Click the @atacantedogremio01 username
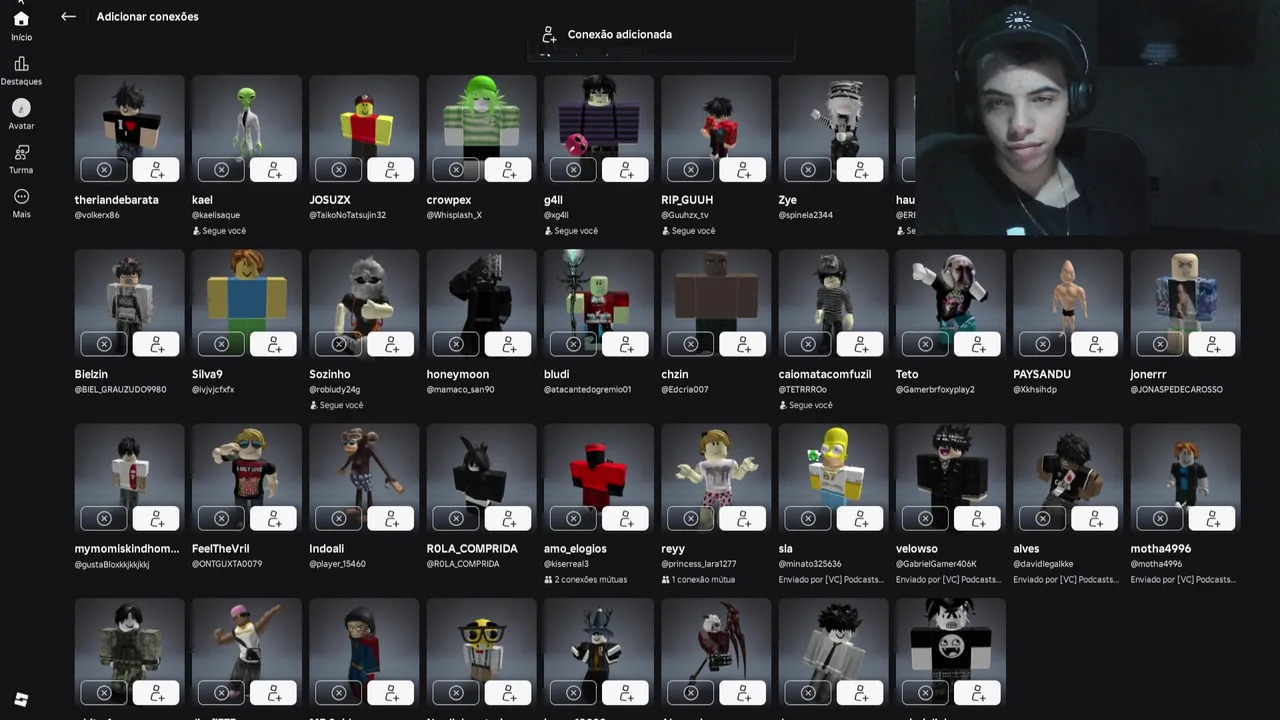 [x=588, y=389]
